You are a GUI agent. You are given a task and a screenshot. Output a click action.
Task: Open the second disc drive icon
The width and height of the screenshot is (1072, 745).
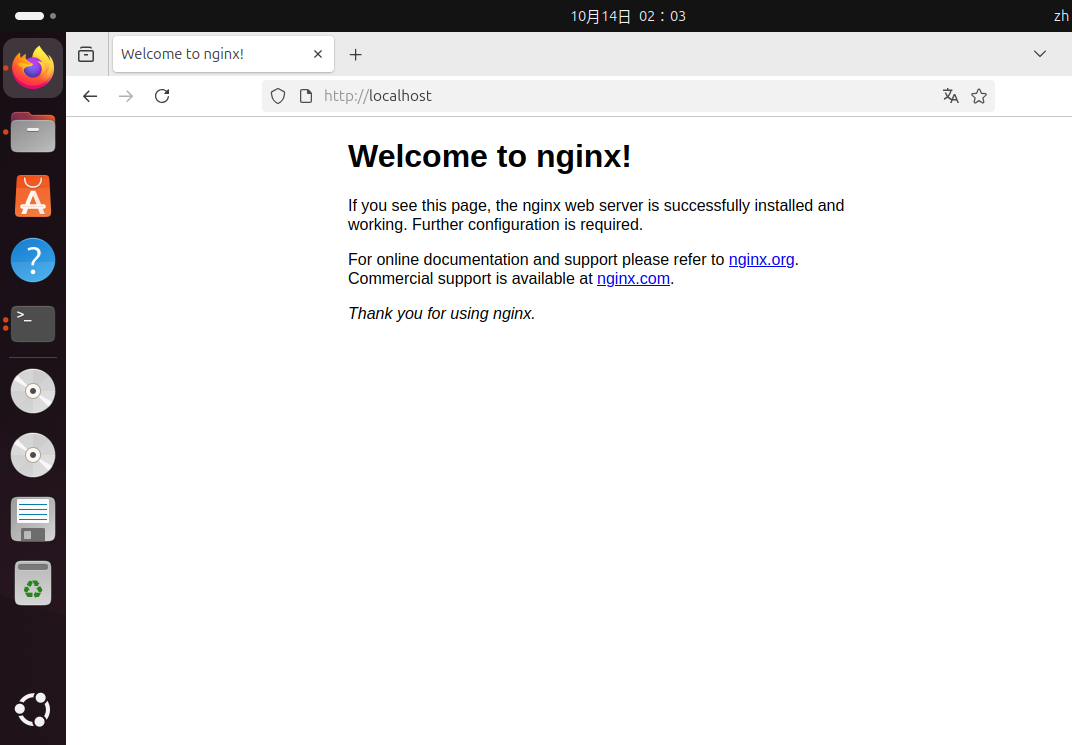tap(33, 455)
